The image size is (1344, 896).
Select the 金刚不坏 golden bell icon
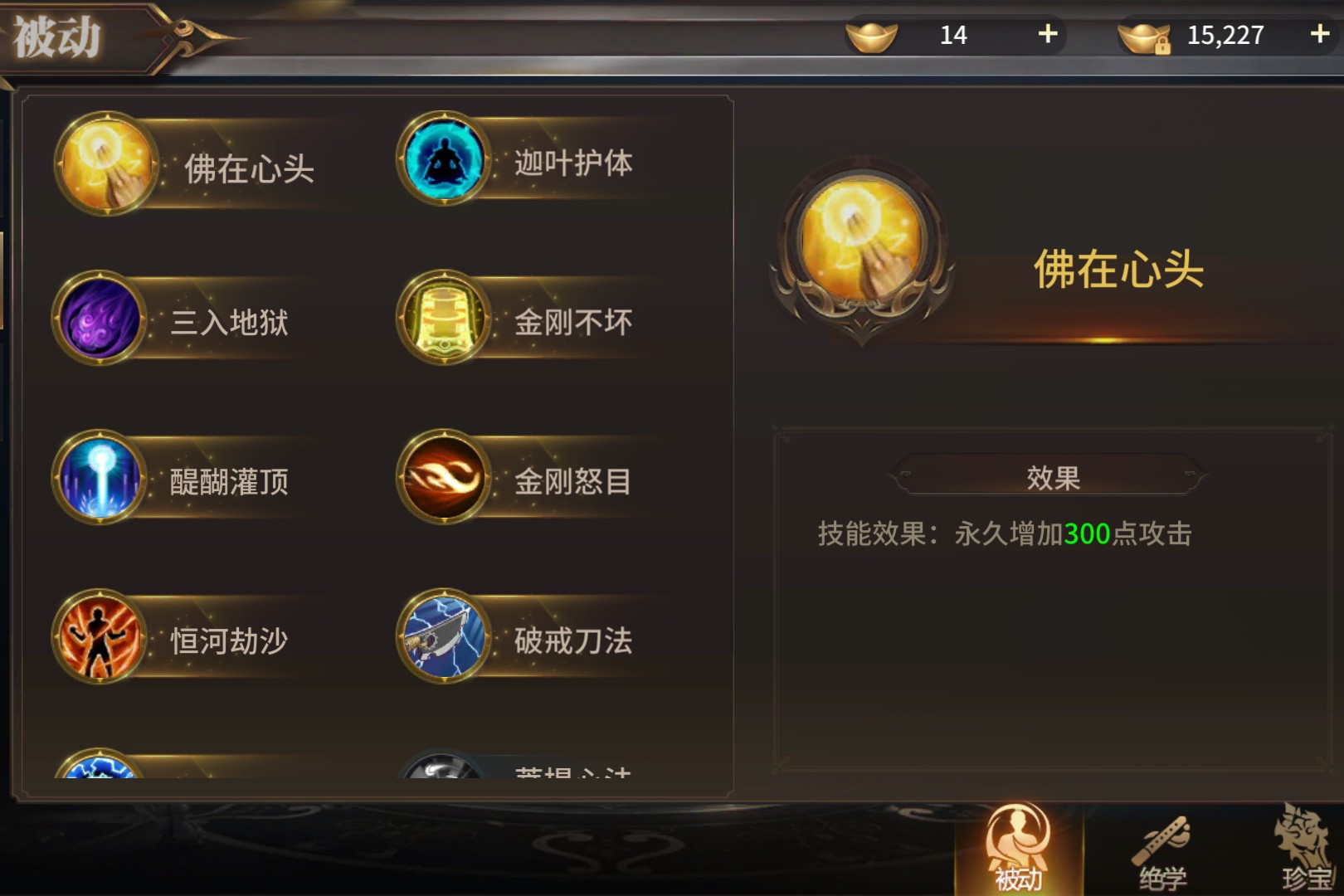(444, 319)
